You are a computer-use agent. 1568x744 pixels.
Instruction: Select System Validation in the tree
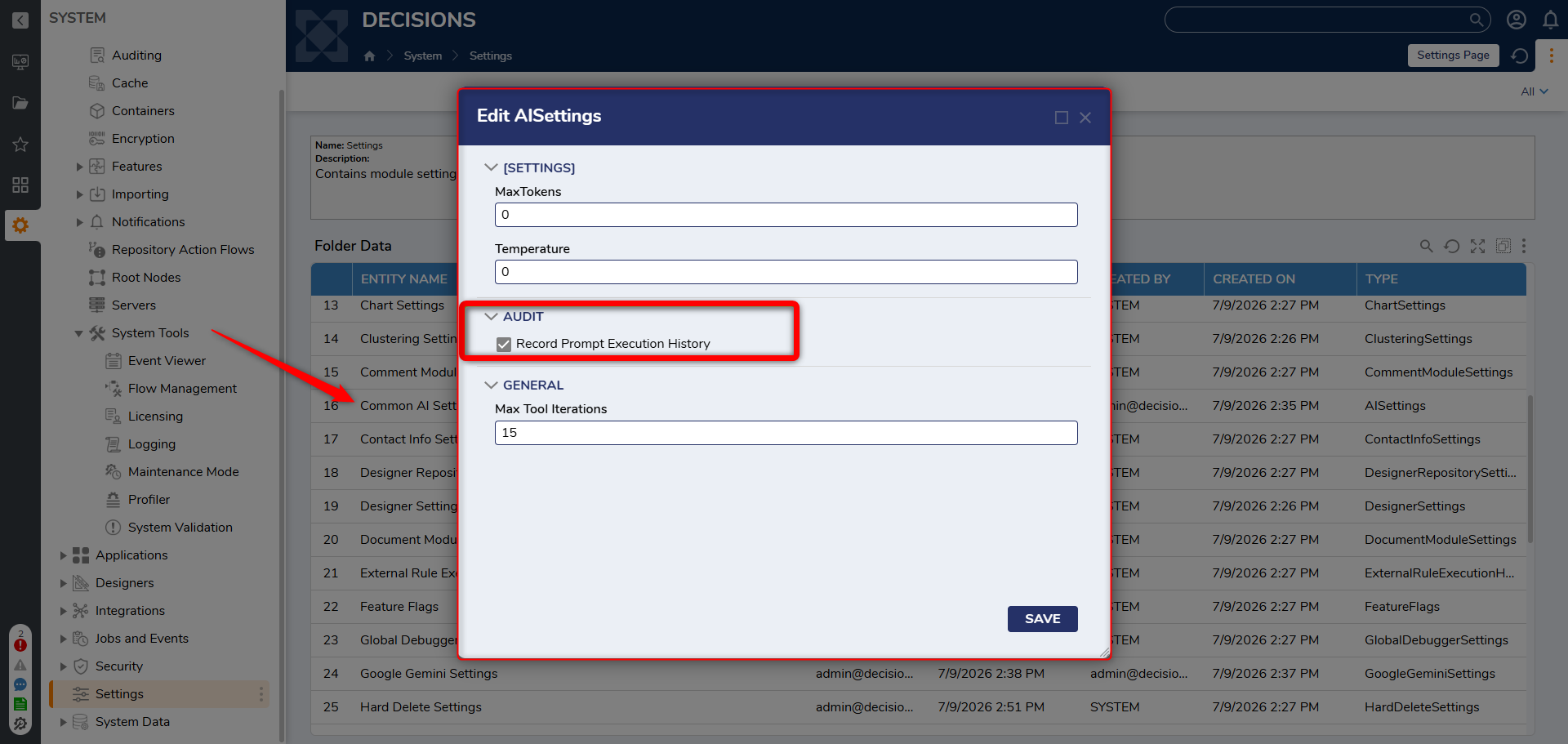click(180, 528)
